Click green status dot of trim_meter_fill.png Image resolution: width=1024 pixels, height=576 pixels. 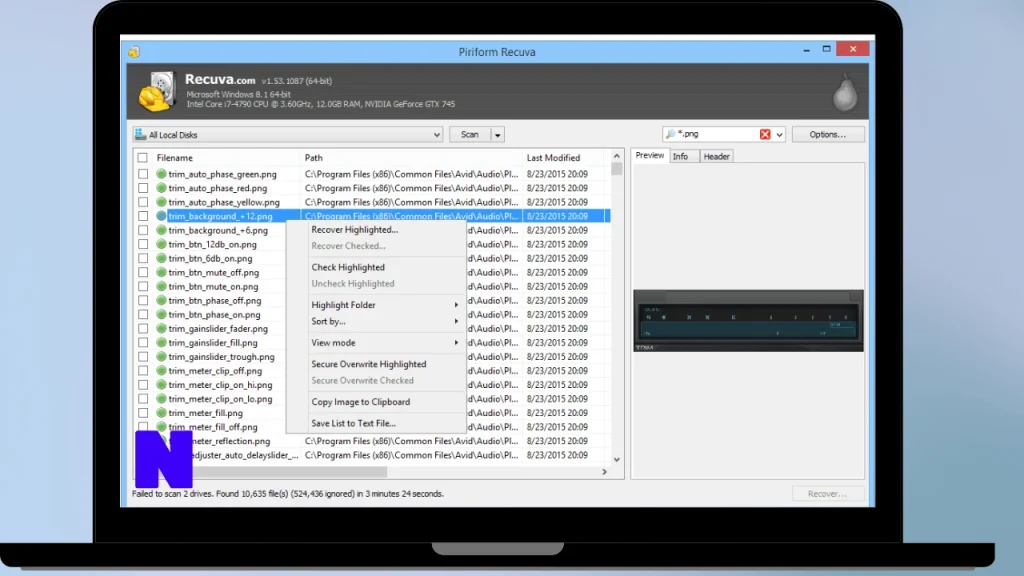(161, 413)
